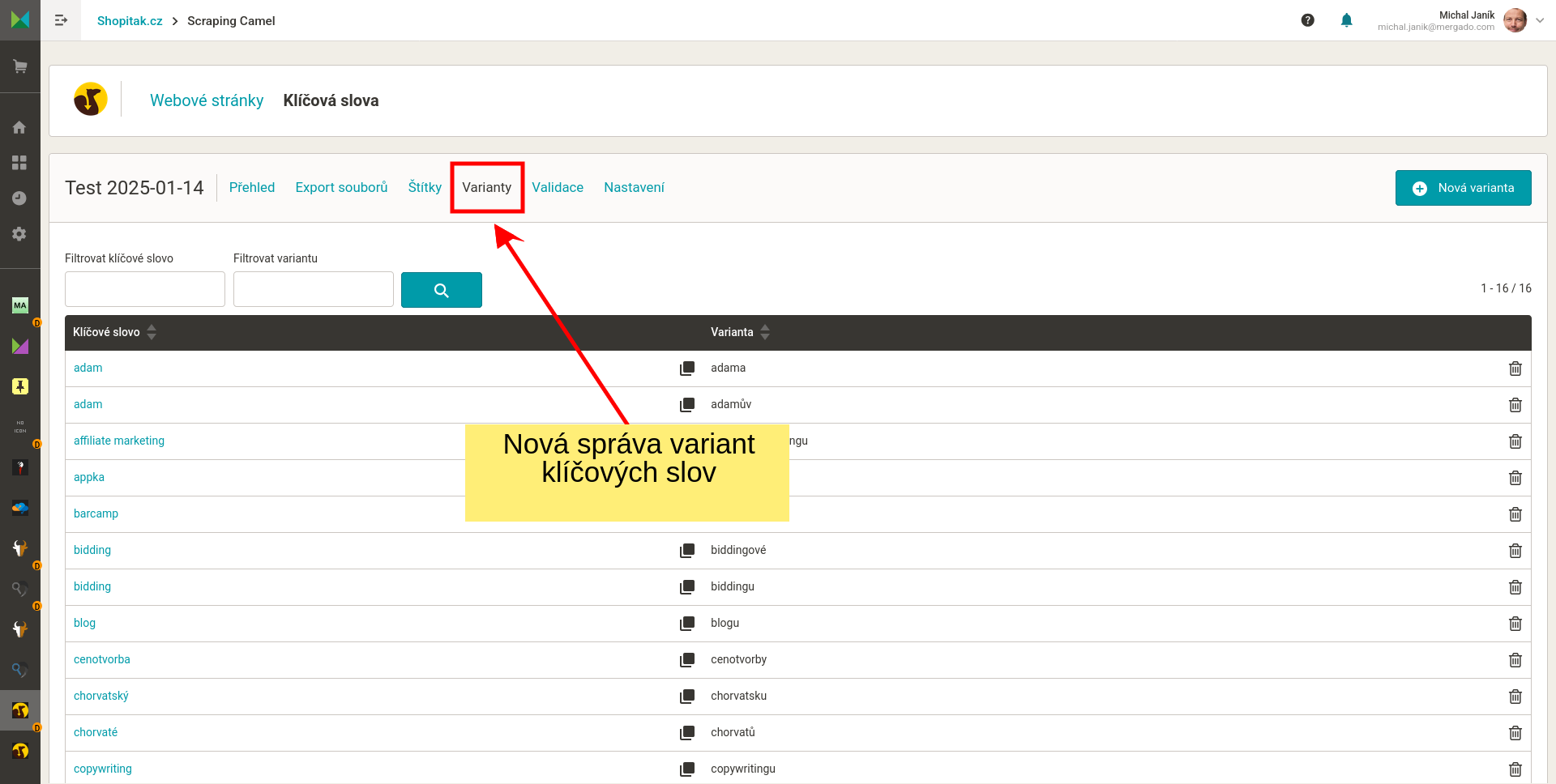The image size is (1556, 784).
Task: Delete the 'adama' variant row
Action: pos(1515,369)
